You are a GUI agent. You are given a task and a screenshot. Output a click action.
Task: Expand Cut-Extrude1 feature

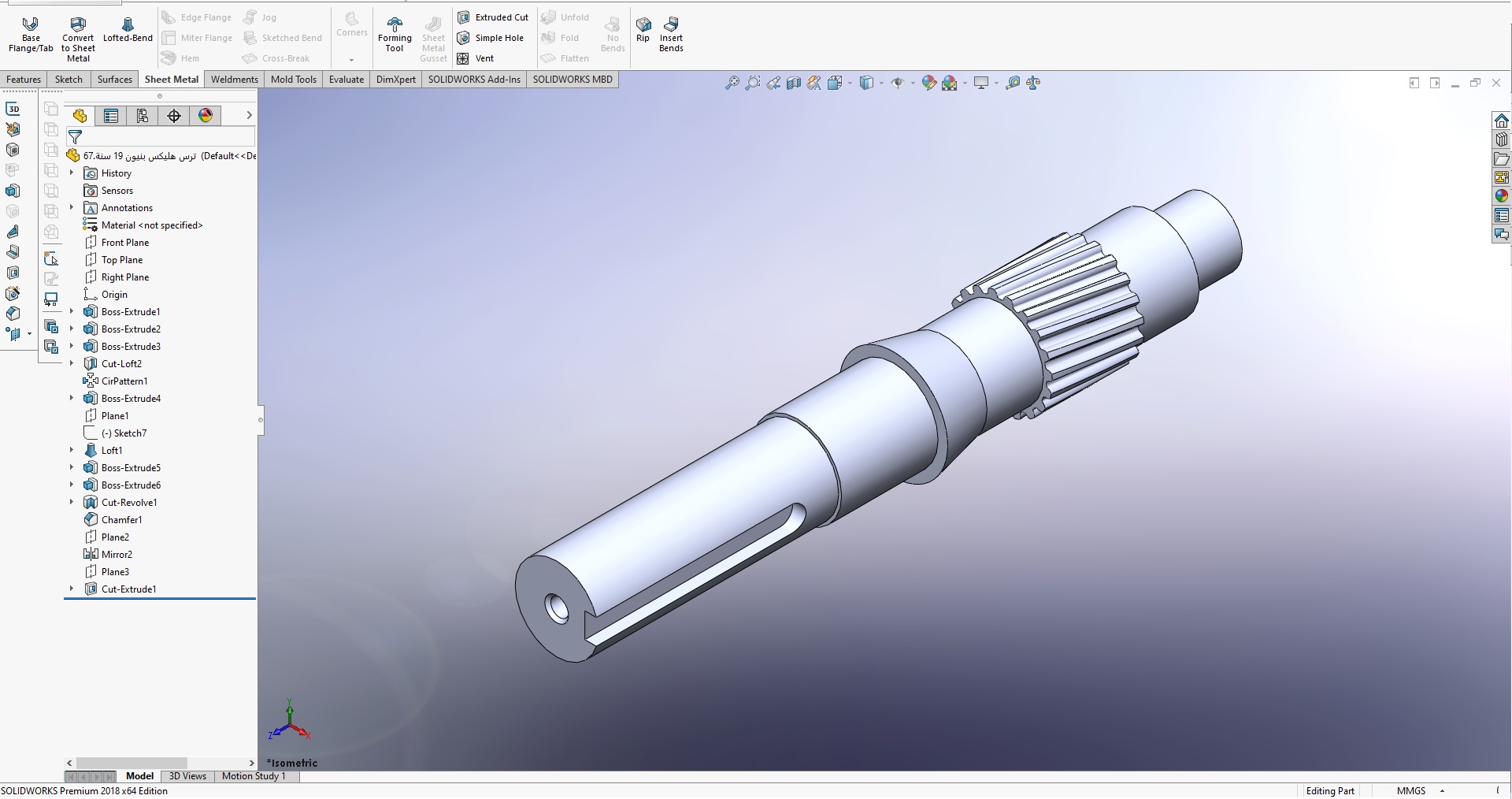tap(72, 589)
